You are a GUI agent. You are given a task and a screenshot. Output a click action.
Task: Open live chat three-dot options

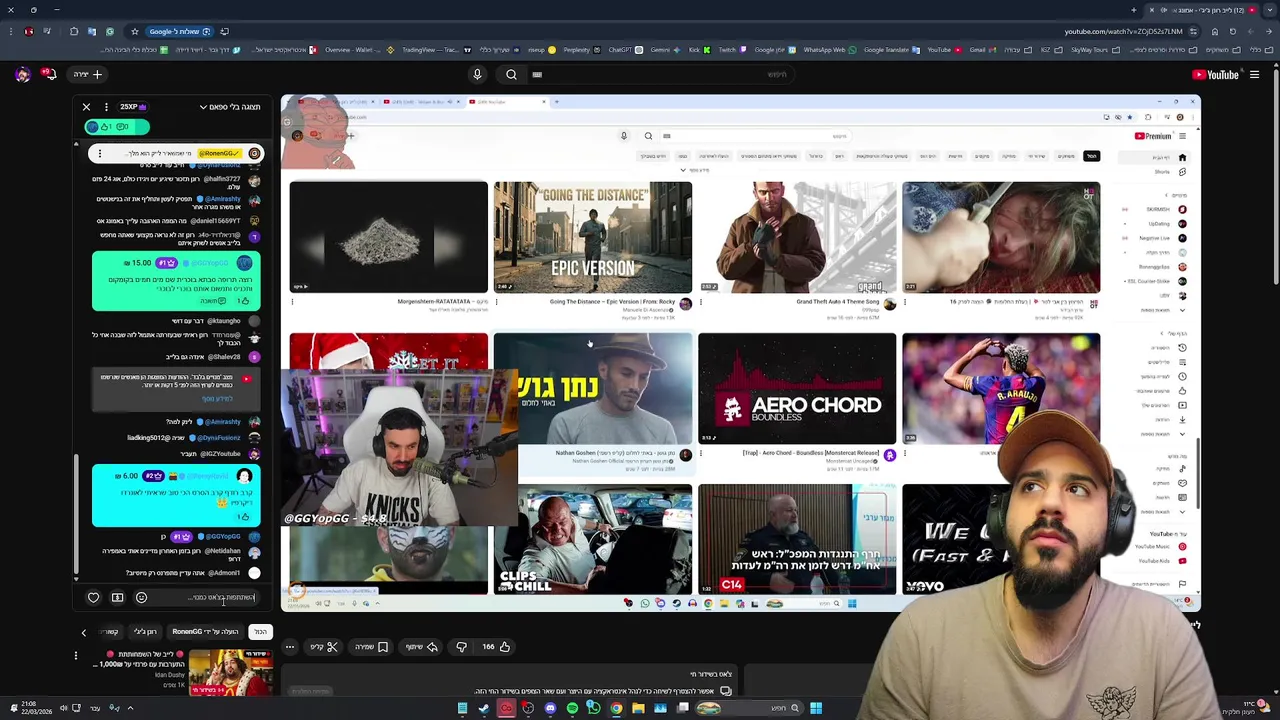click(x=106, y=107)
